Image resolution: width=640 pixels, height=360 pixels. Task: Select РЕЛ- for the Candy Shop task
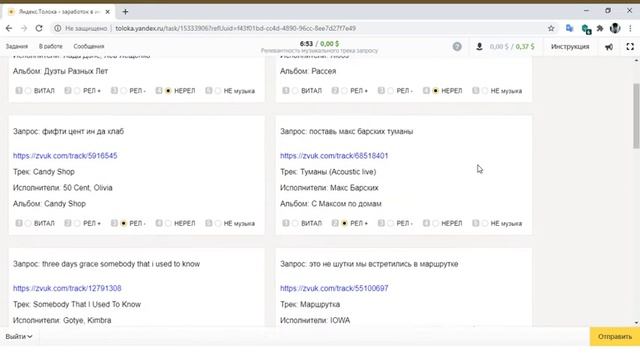[124, 223]
